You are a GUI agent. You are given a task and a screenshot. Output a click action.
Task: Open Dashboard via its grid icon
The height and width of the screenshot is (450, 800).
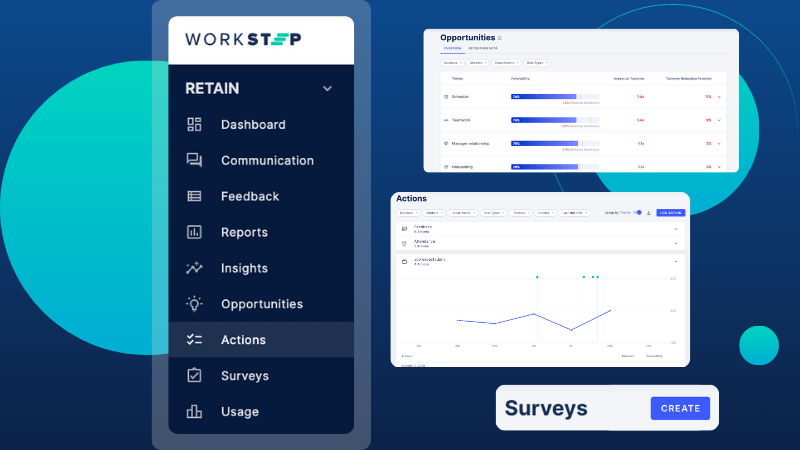(194, 124)
